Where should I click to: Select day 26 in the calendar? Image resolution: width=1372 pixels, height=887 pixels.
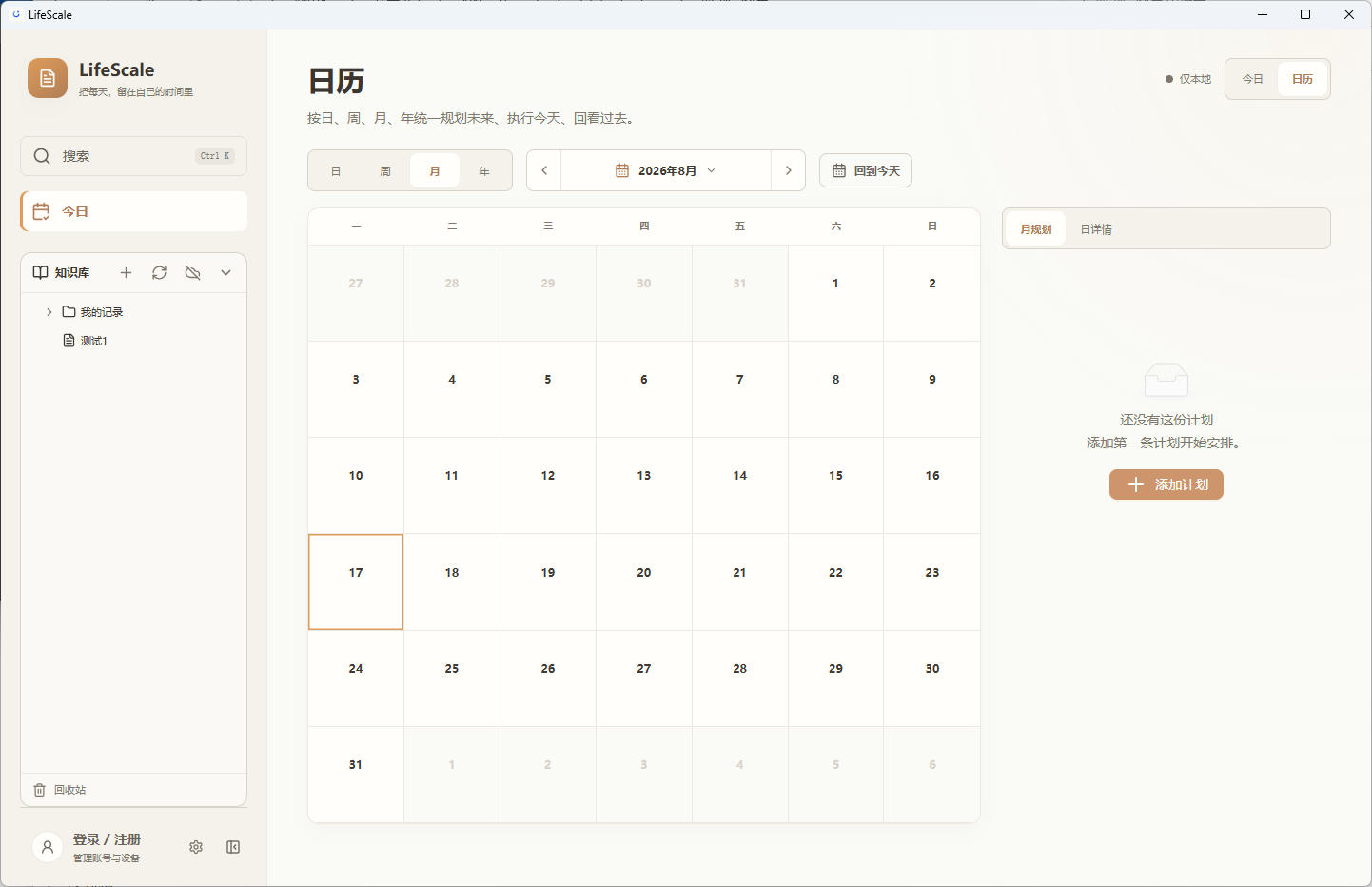(x=548, y=678)
